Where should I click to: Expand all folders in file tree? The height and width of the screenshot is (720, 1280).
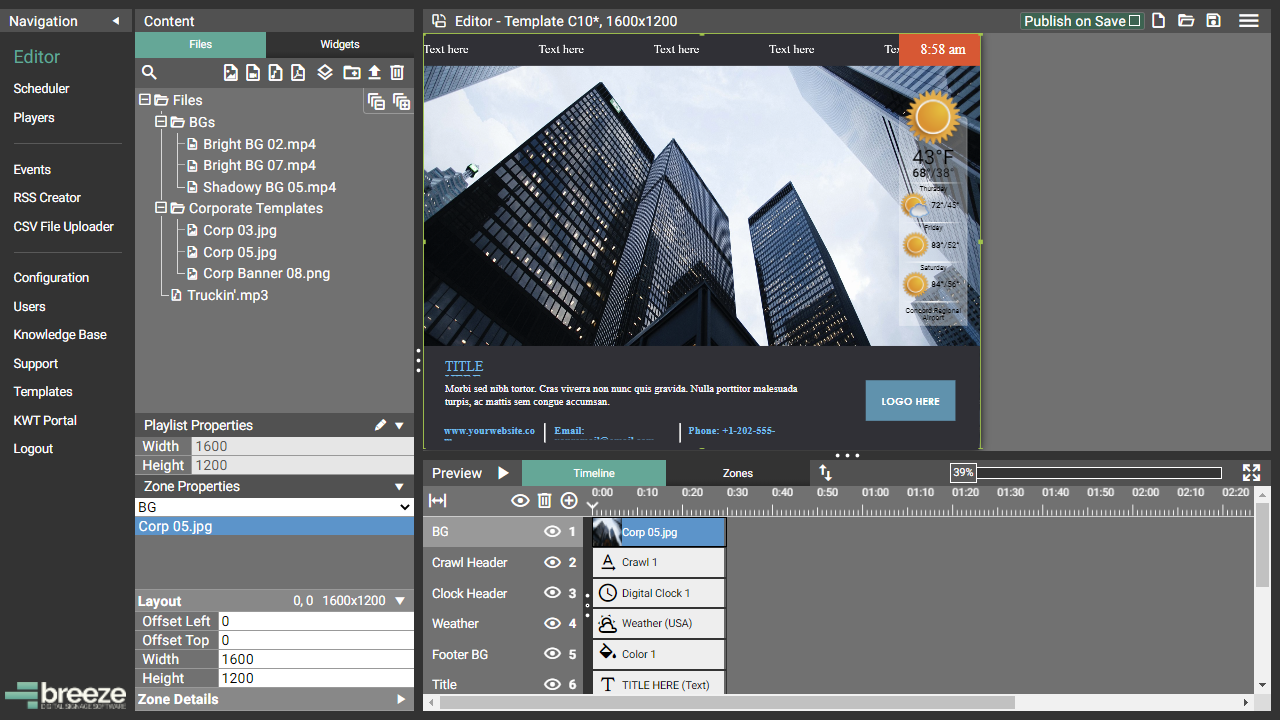(x=401, y=101)
